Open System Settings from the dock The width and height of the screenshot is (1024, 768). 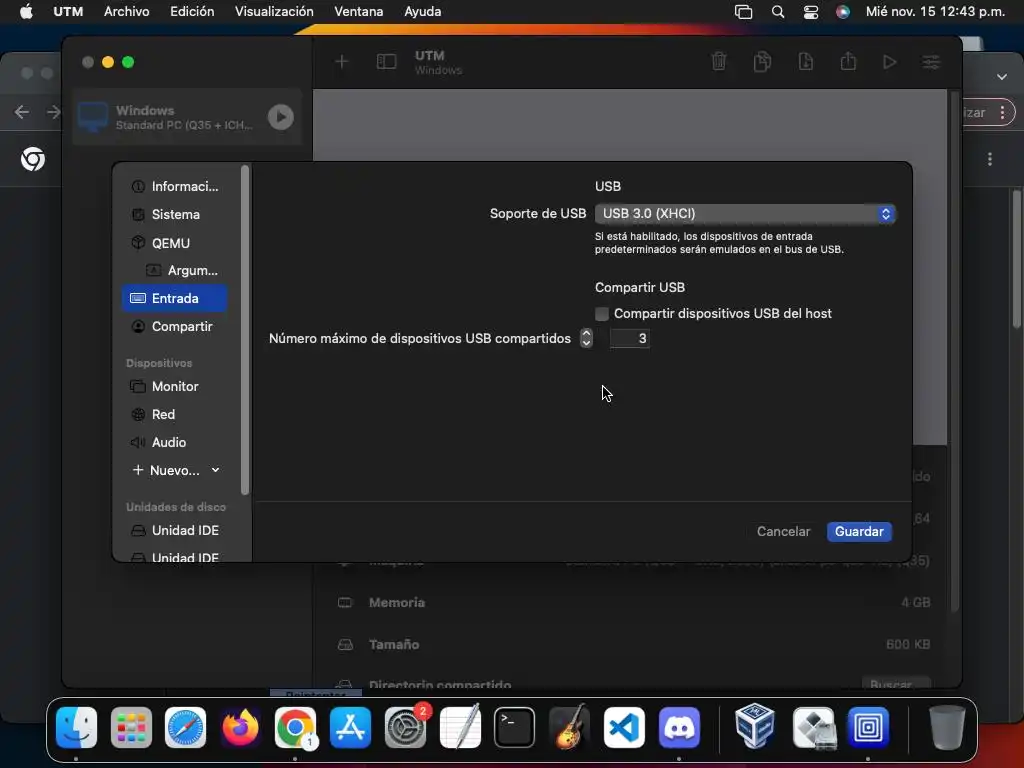(406, 728)
